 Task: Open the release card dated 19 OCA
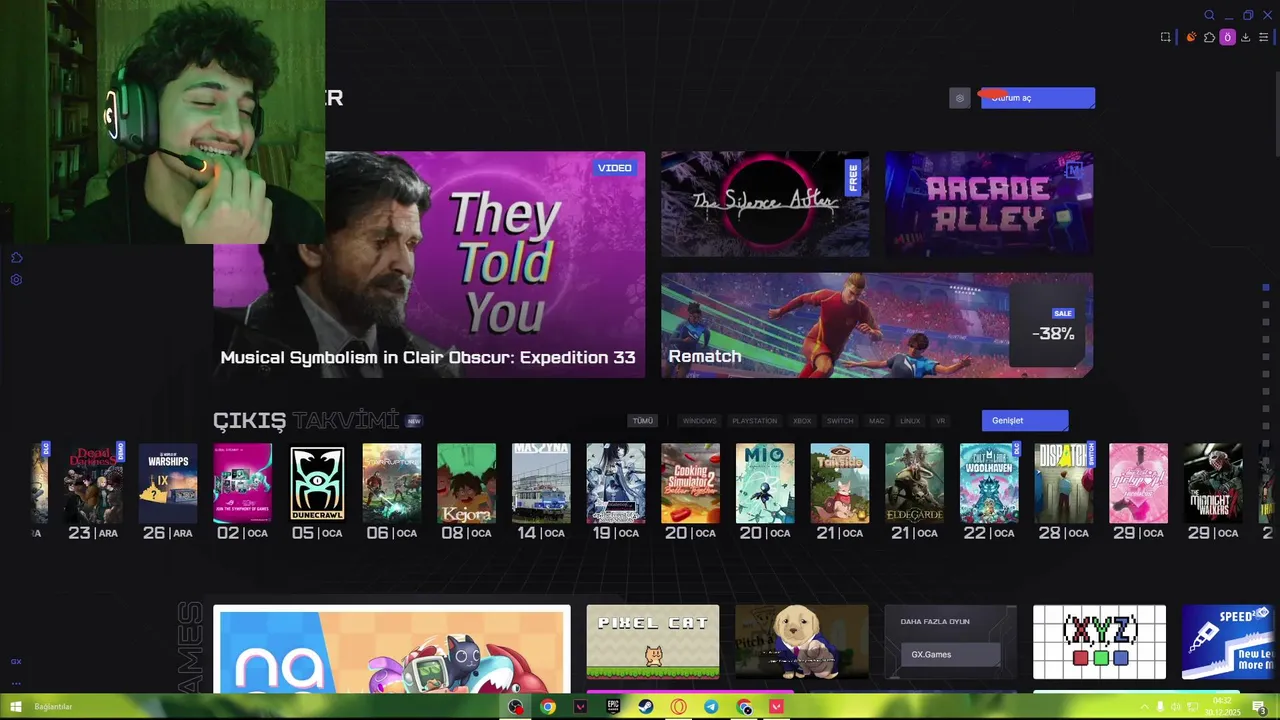pyautogui.click(x=616, y=483)
